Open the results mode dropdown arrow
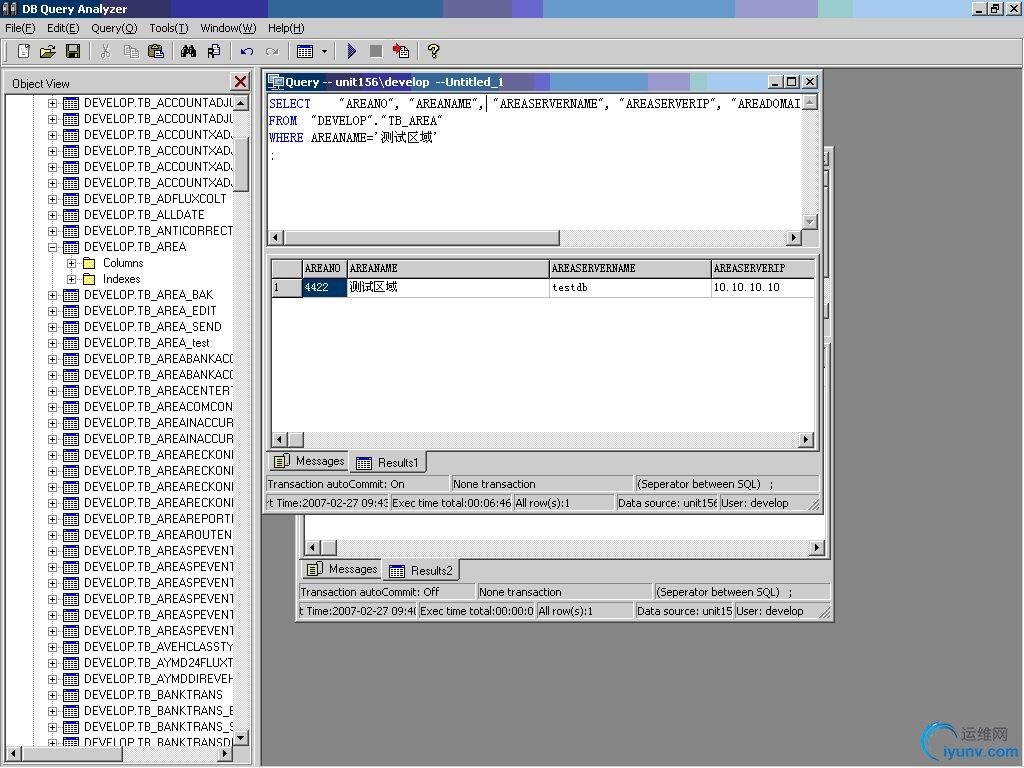This screenshot has width=1024, height=768. coord(324,51)
